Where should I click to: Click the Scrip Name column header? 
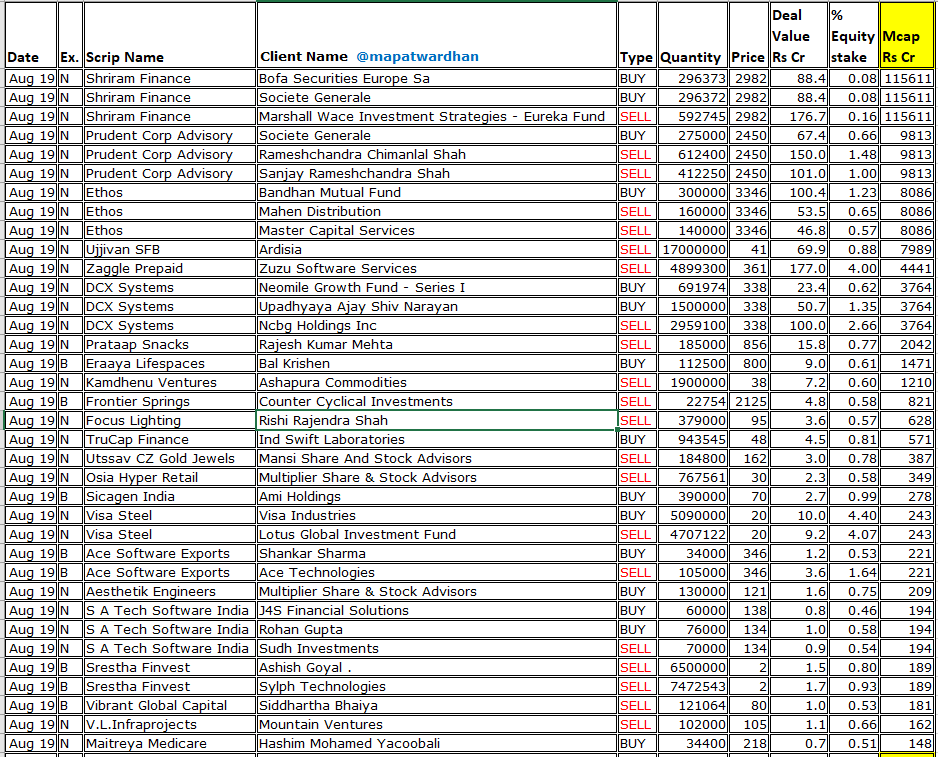point(170,35)
